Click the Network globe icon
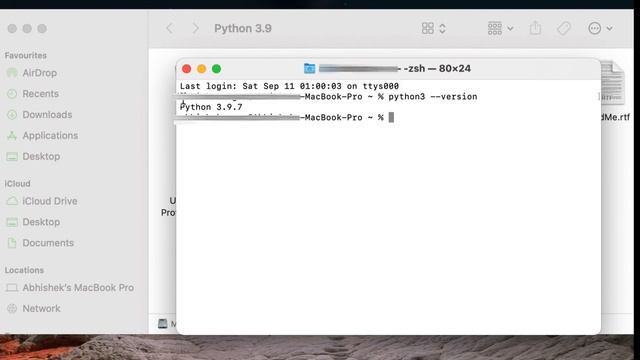The image size is (640, 360). click(12, 309)
